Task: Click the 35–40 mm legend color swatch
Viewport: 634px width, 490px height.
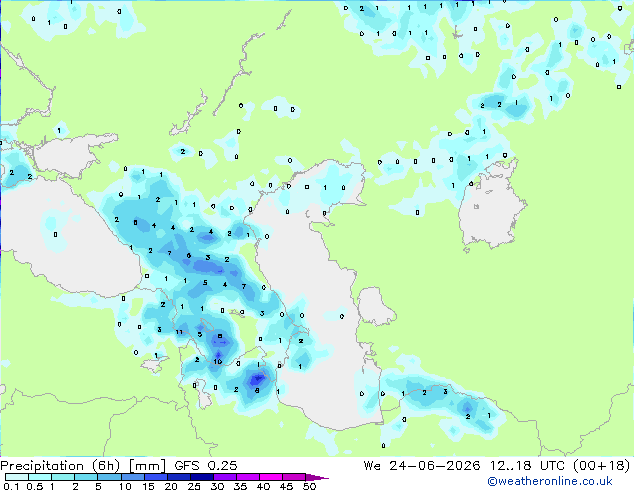Action: [x=247, y=477]
